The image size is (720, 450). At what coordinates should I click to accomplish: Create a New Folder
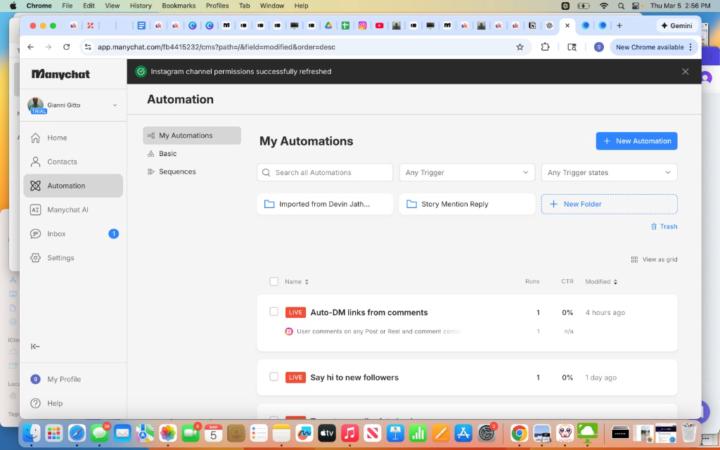609,204
